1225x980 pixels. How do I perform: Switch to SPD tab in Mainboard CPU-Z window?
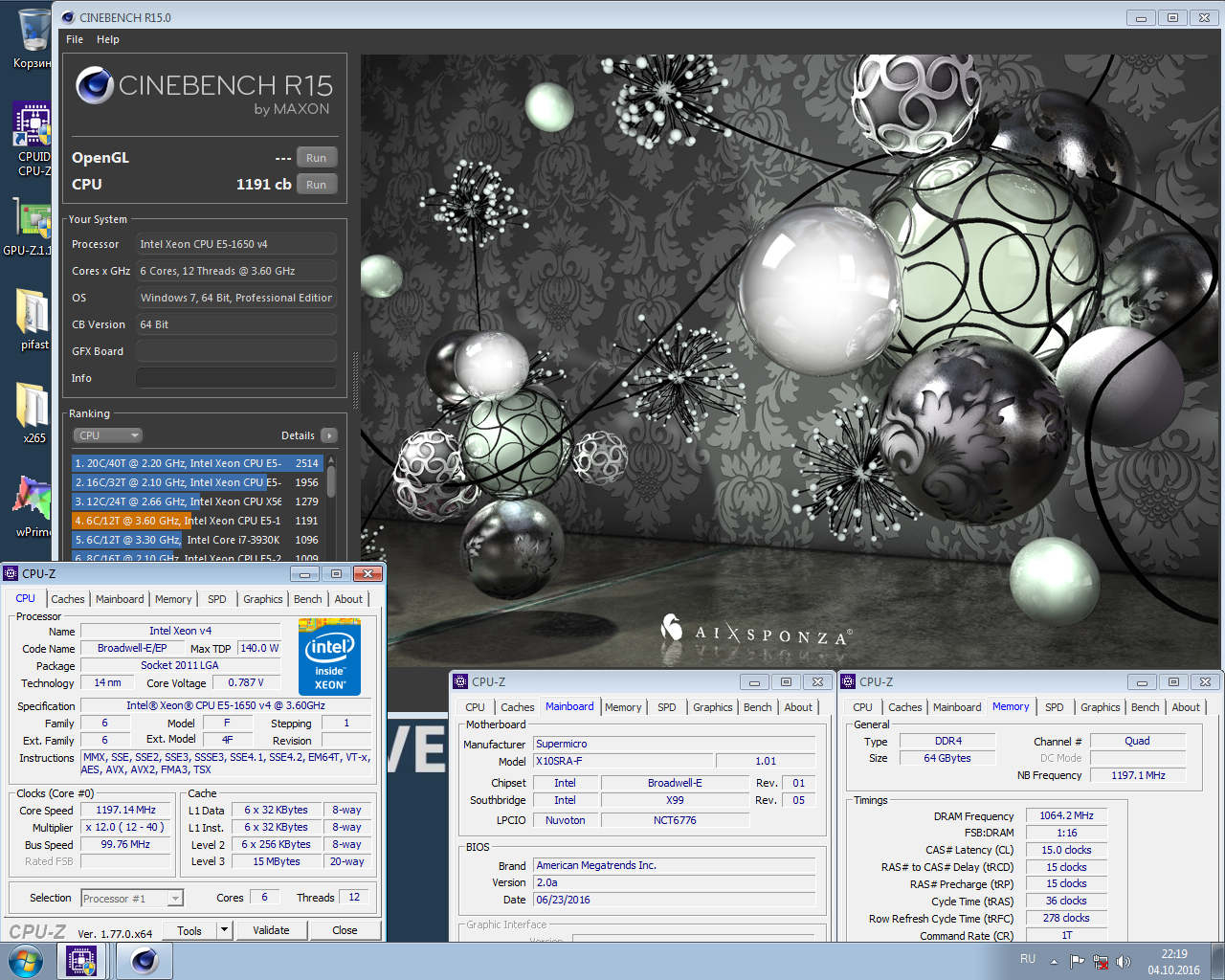(x=667, y=707)
